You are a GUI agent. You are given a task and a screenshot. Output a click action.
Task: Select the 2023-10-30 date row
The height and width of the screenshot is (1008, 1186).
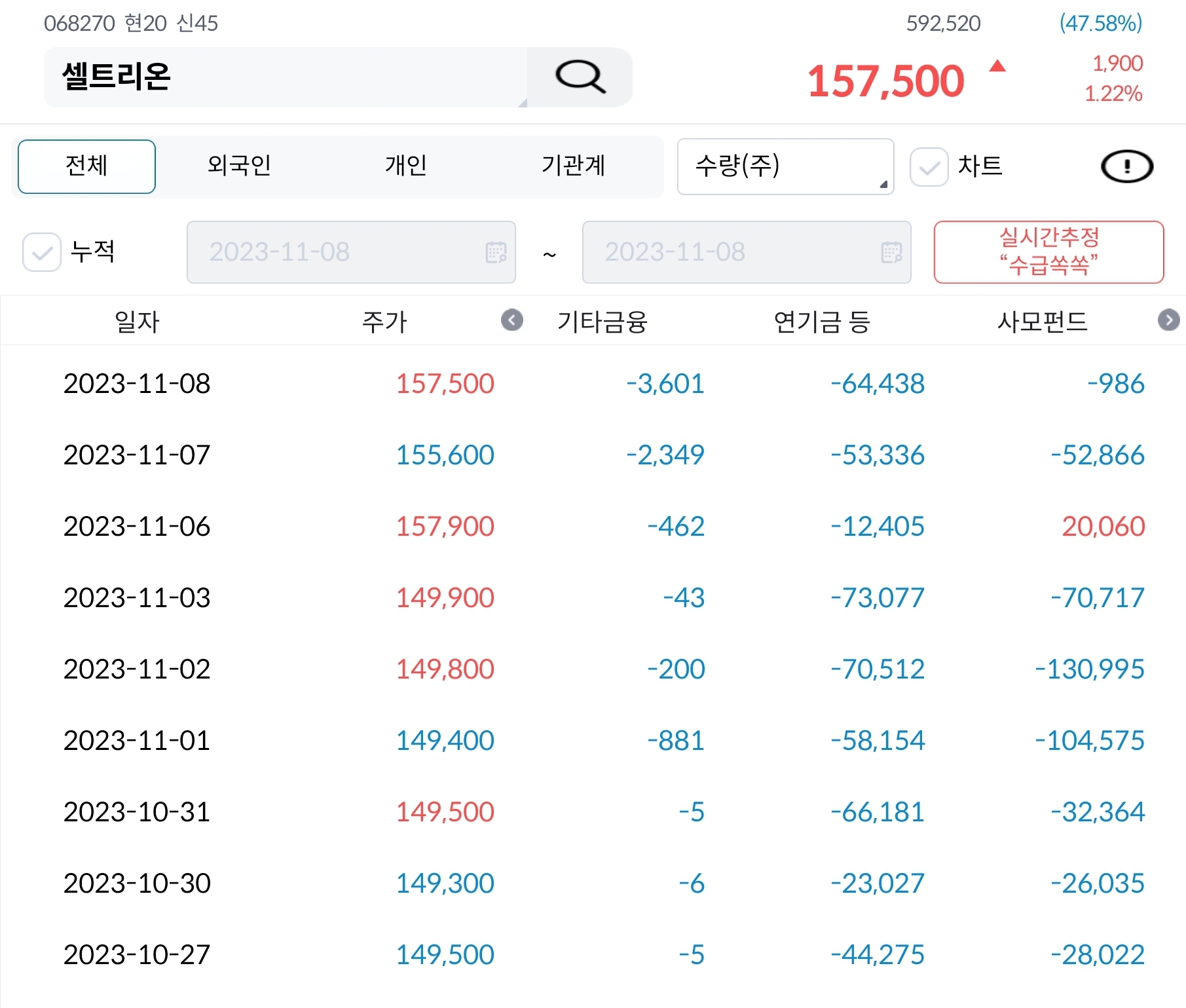point(137,884)
